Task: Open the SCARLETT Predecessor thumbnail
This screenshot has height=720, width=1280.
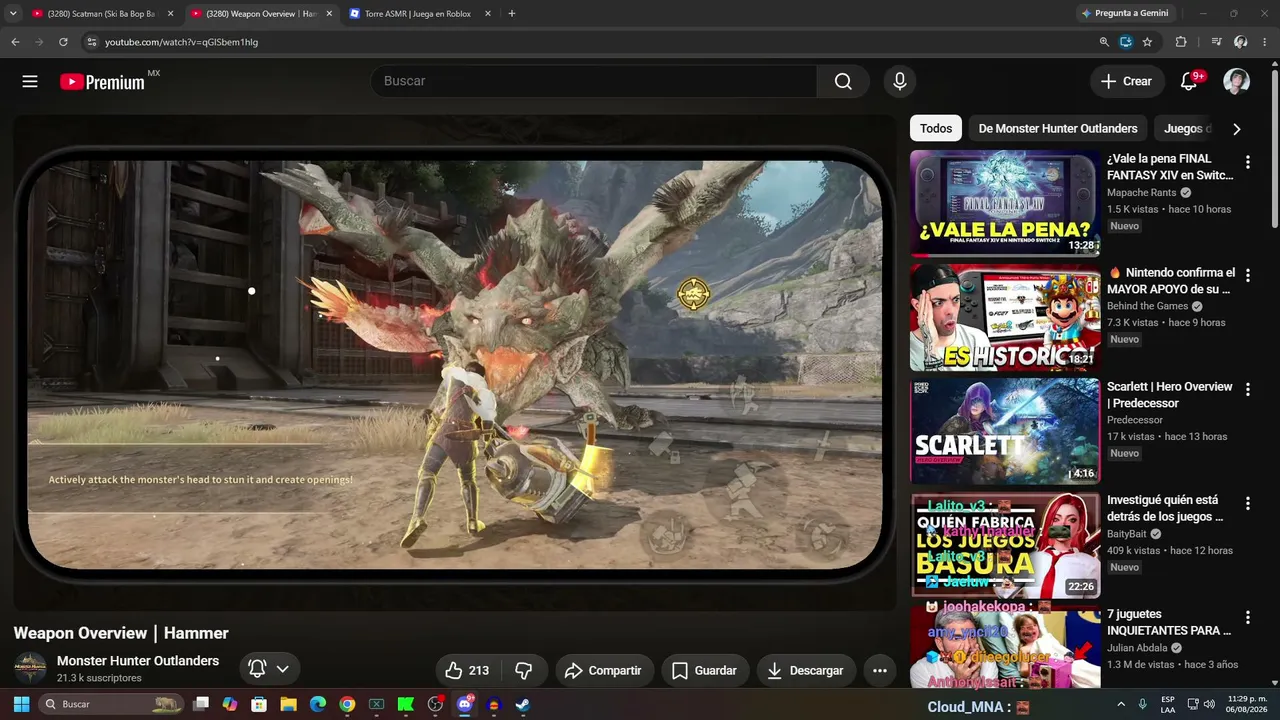Action: [1005, 431]
